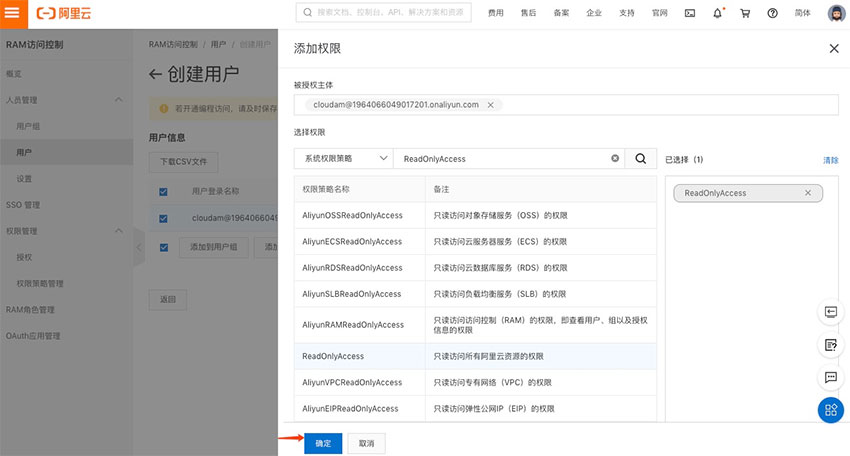Image resolution: width=850 pixels, height=456 pixels.
Task: Click the floating survey form icon
Action: click(x=830, y=345)
